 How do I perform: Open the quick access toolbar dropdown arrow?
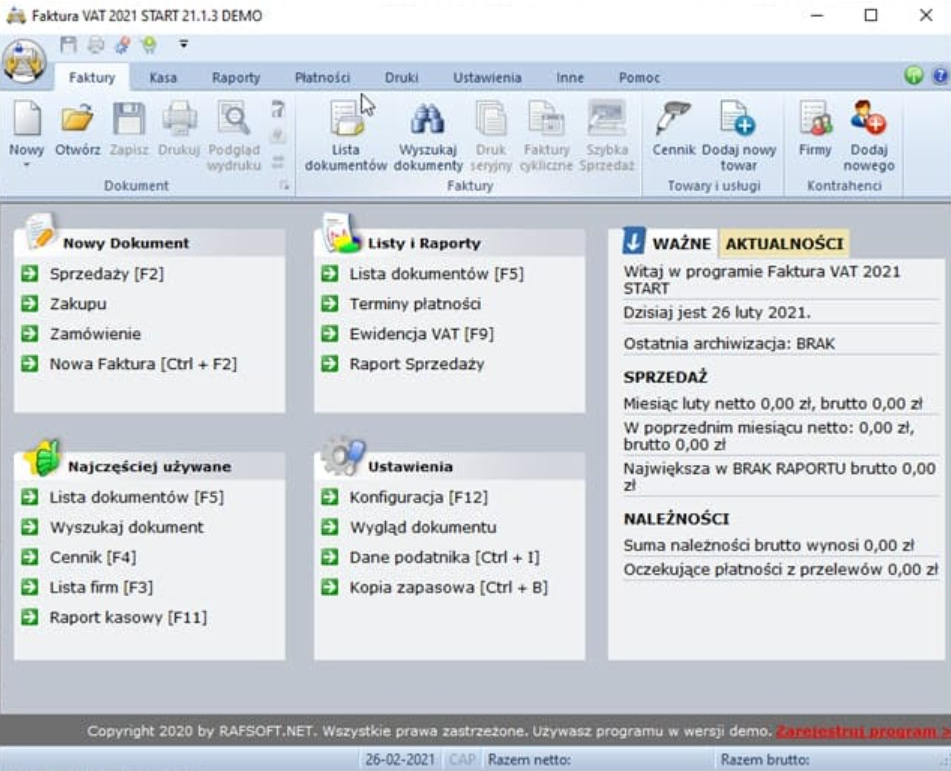point(183,44)
